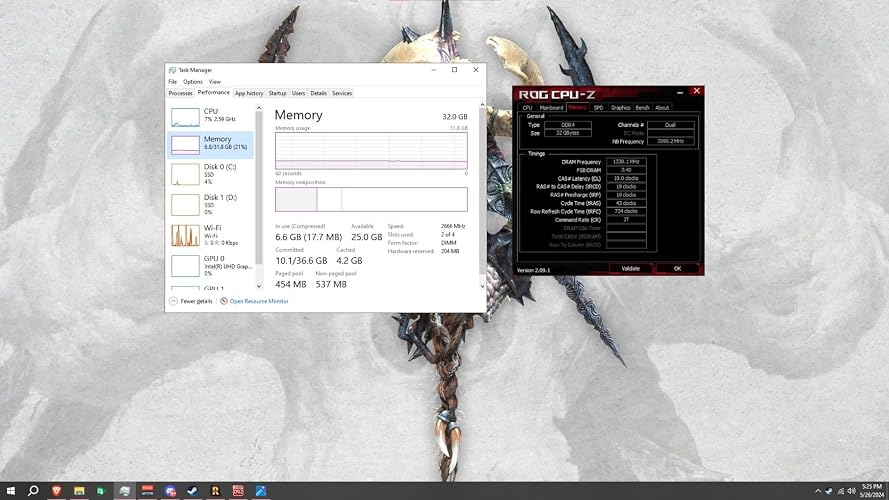Open the Discord taskbar icon
The width and height of the screenshot is (889, 500).
point(170,491)
